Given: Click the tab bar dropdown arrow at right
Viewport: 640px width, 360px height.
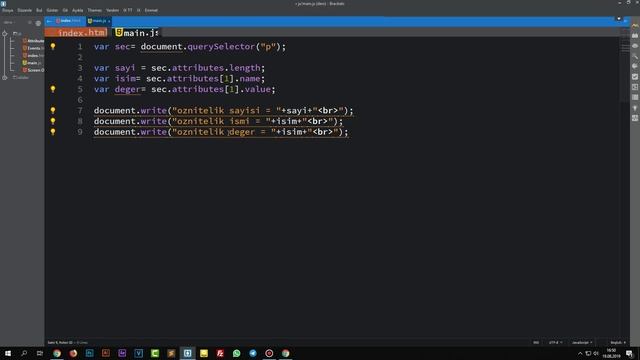Looking at the screenshot, I should coord(619,19).
